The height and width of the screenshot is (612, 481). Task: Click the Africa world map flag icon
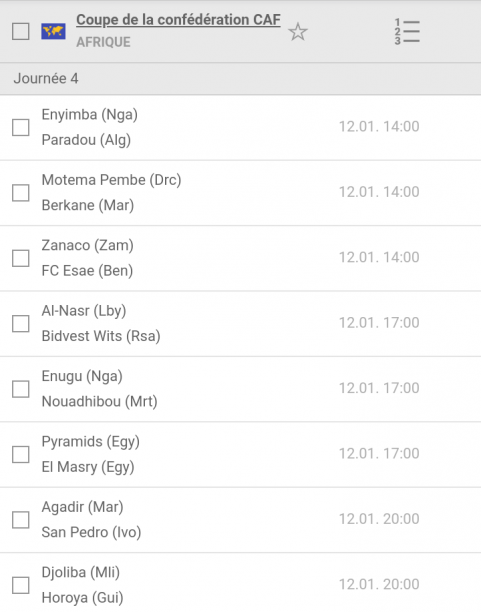click(x=53, y=31)
